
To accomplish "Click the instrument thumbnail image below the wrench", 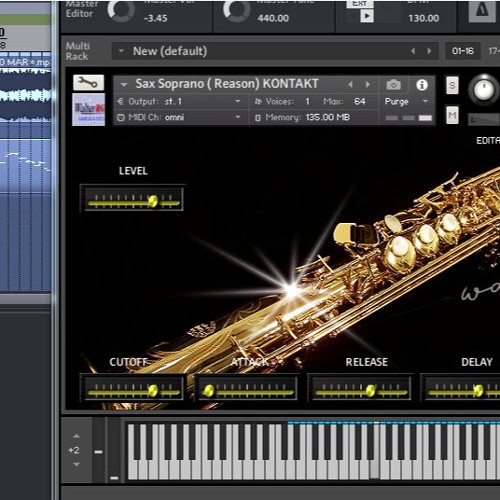I will click(x=89, y=109).
